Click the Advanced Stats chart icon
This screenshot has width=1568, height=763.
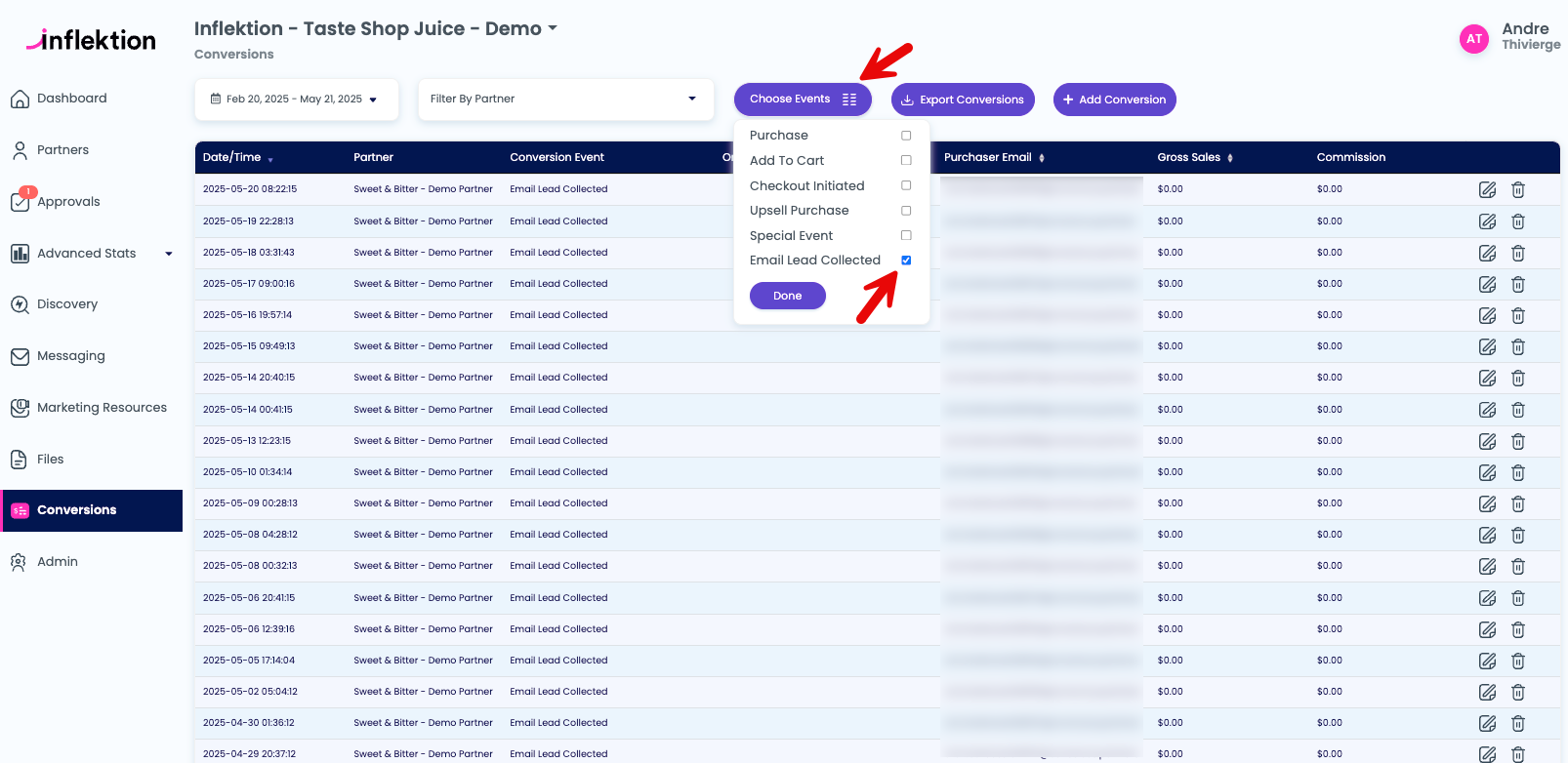click(x=20, y=254)
